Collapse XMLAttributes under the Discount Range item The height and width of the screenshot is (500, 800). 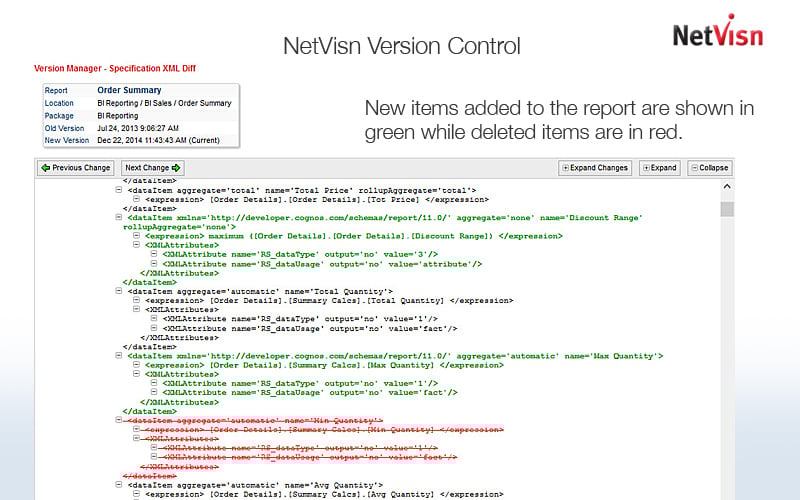136,245
